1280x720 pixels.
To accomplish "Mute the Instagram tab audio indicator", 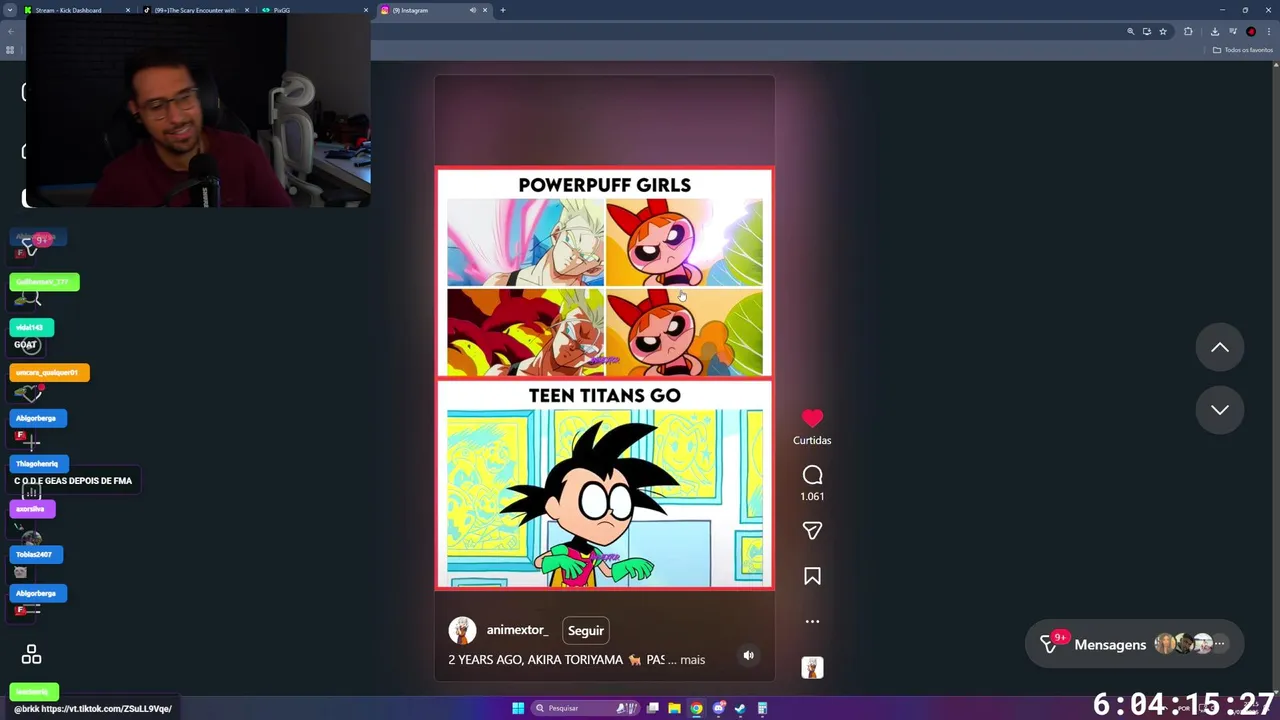I will click(x=472, y=10).
